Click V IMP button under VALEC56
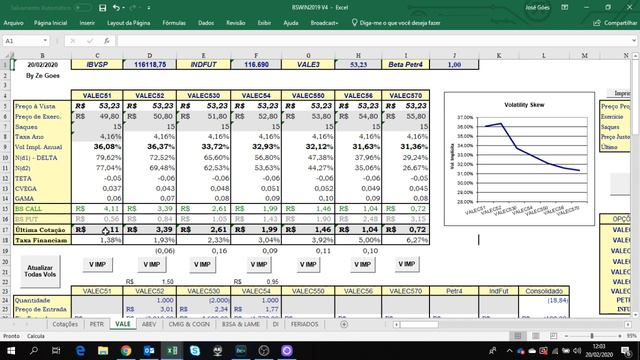Viewport: 640px width, 360px height. pos(362,264)
